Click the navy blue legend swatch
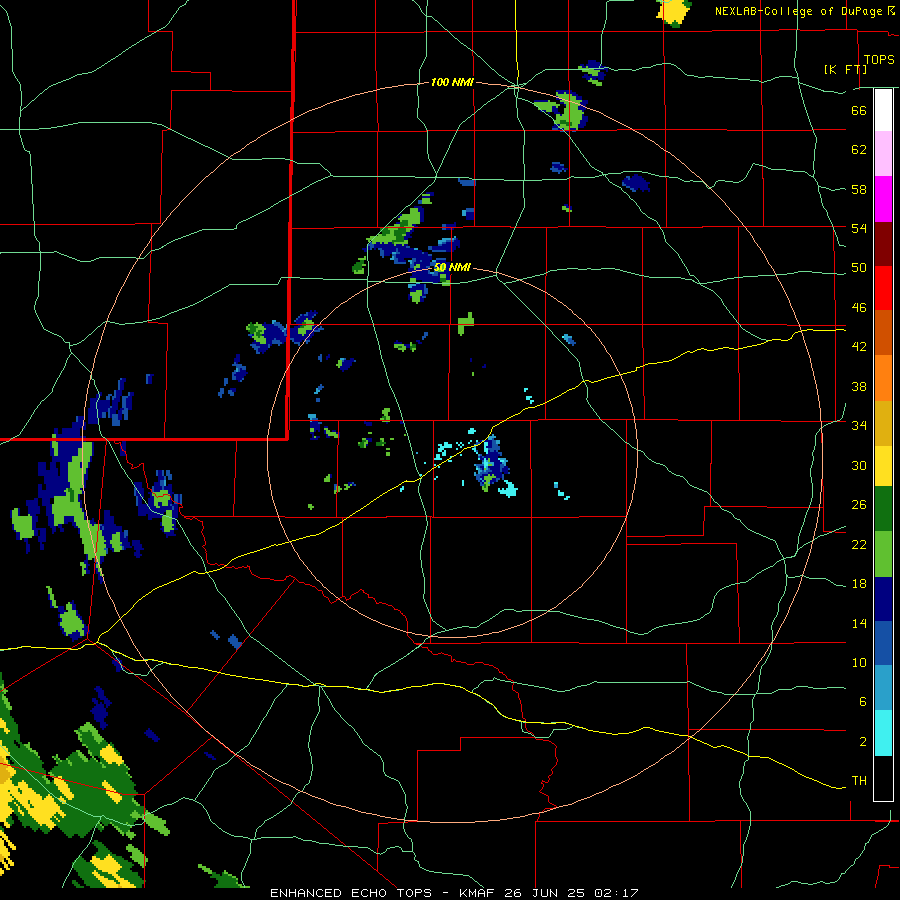 [x=883, y=599]
